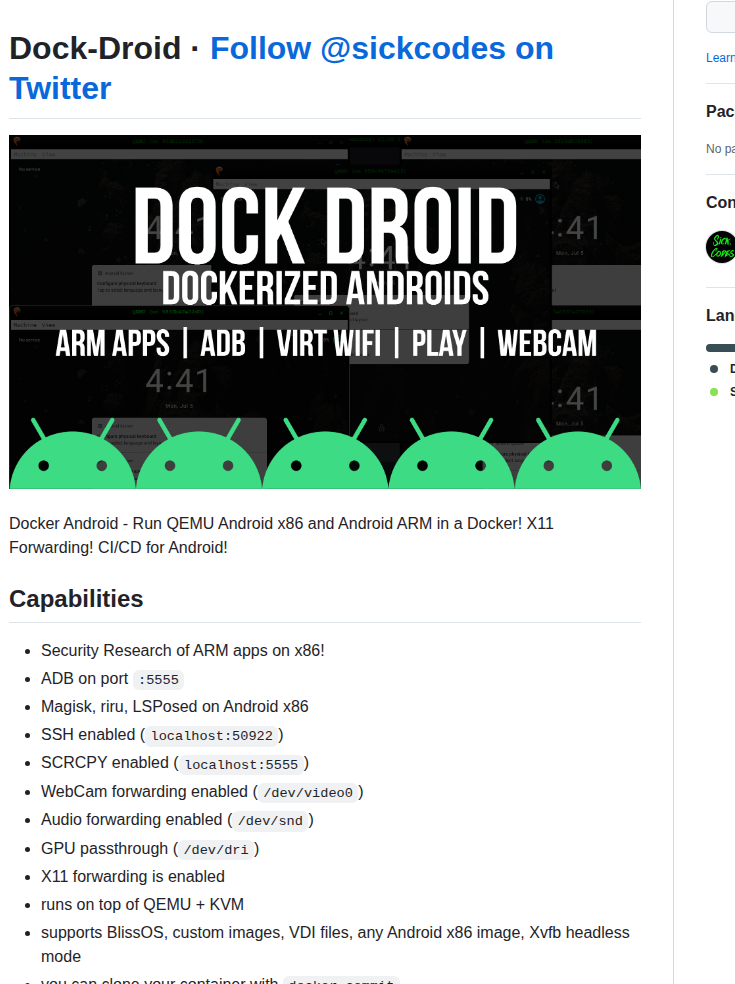The image size is (735, 984).
Task: Click the Learn link in sidebar
Action: point(720,58)
